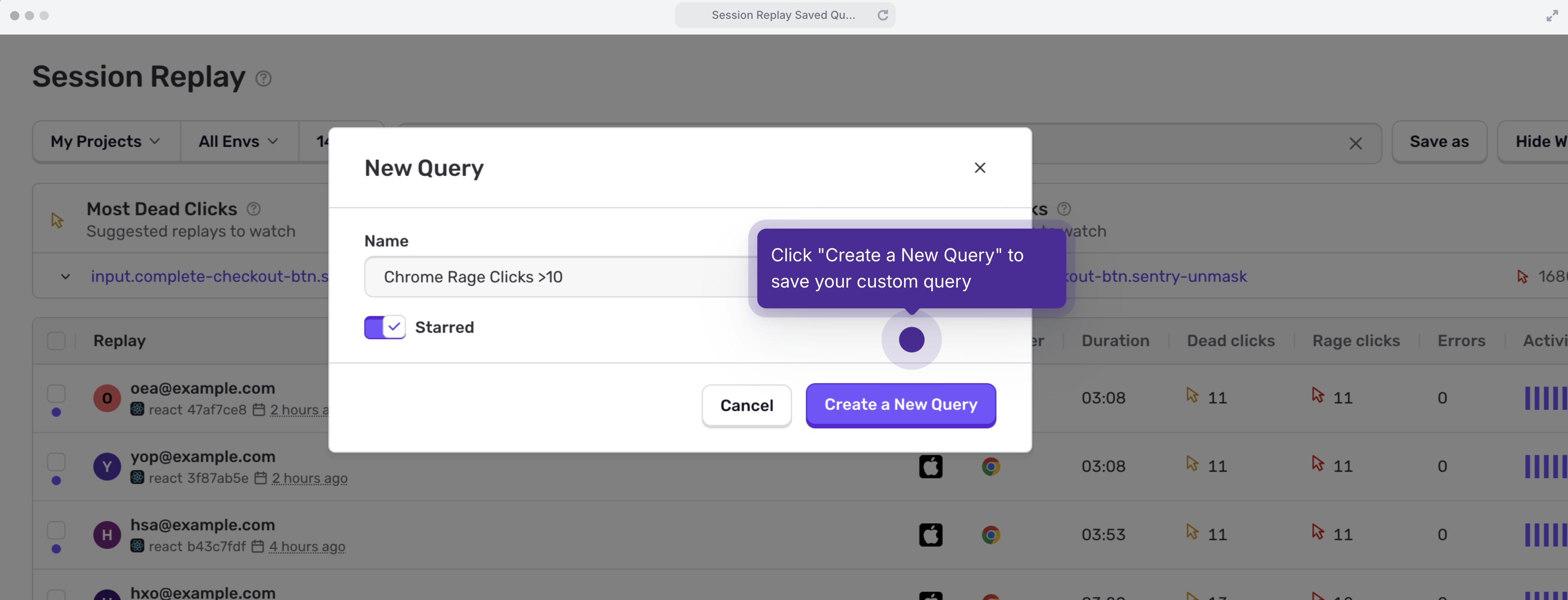Click the Most Dead Clicks help icon
Screen dimensions: 1568x600
pyautogui.click(x=253, y=209)
